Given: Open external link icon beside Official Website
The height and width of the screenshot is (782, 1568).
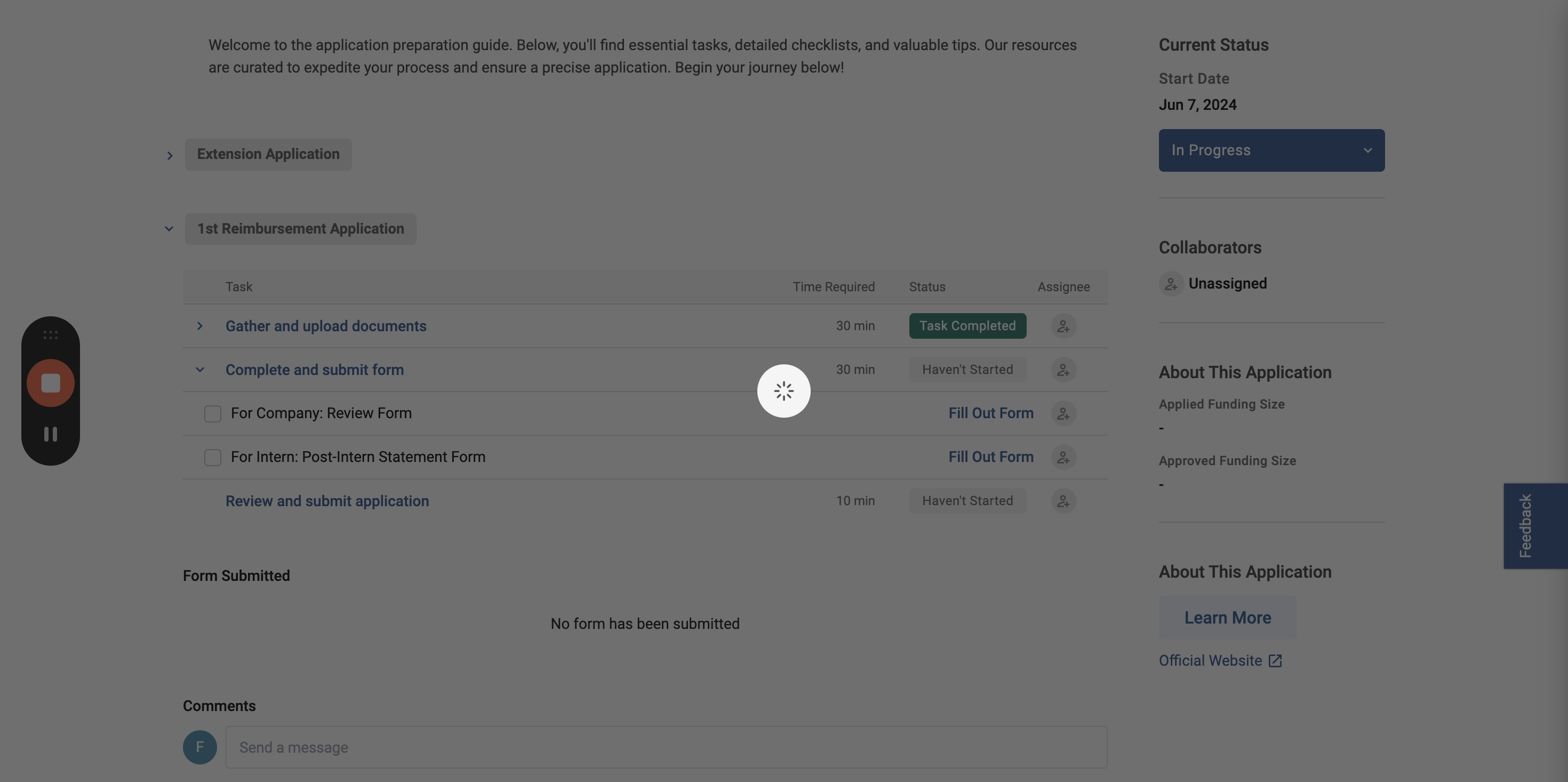Looking at the screenshot, I should pyautogui.click(x=1275, y=661).
